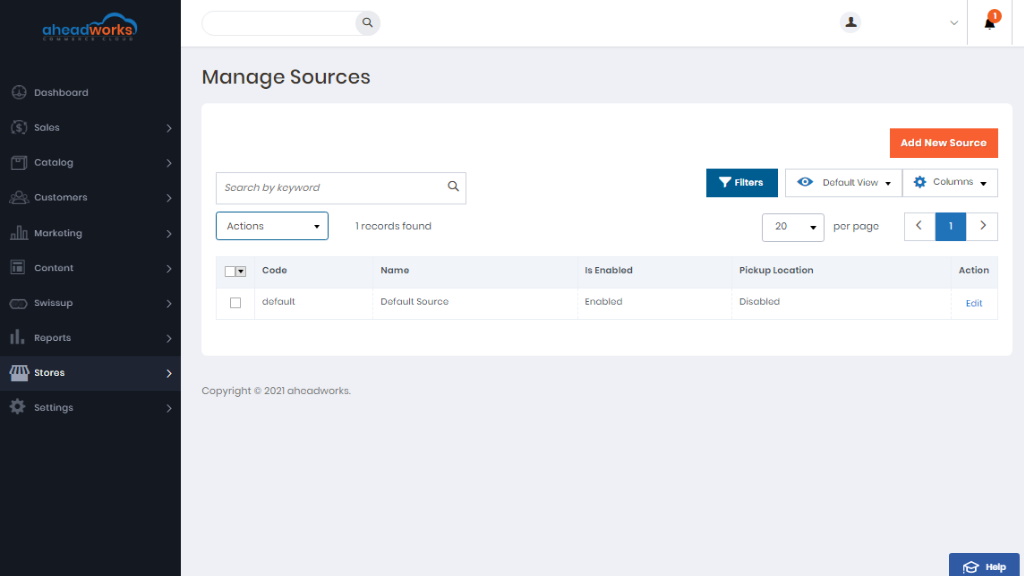1024x576 pixels.
Task: Open the Stores menu item
Action: [x=90, y=373]
